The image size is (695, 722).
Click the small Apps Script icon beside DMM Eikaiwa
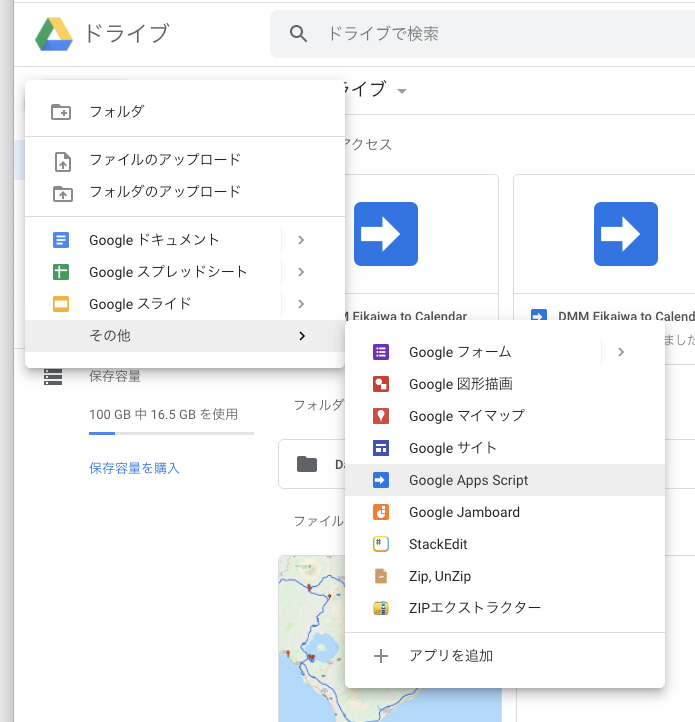[539, 315]
